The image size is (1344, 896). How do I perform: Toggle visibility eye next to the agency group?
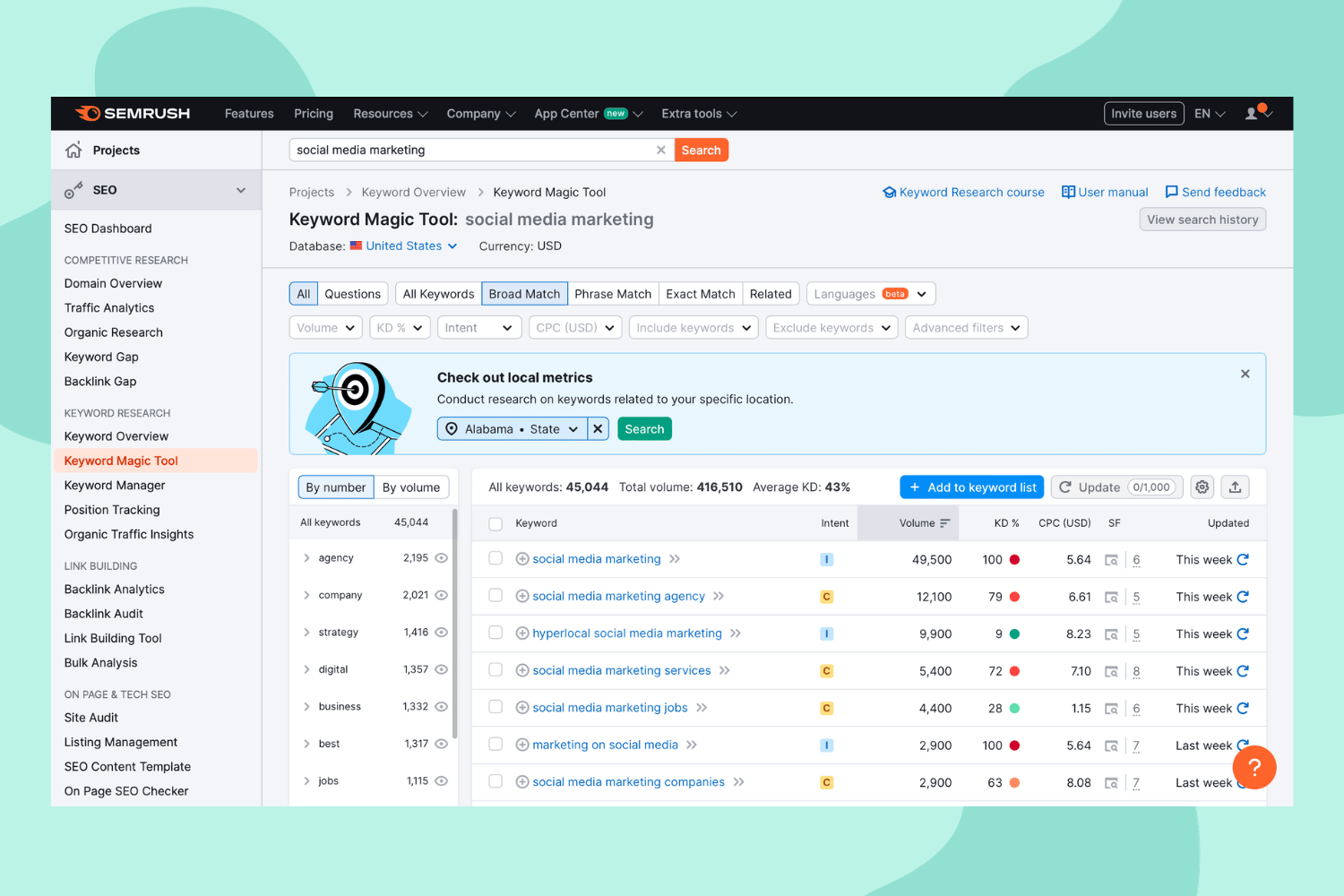(x=441, y=557)
